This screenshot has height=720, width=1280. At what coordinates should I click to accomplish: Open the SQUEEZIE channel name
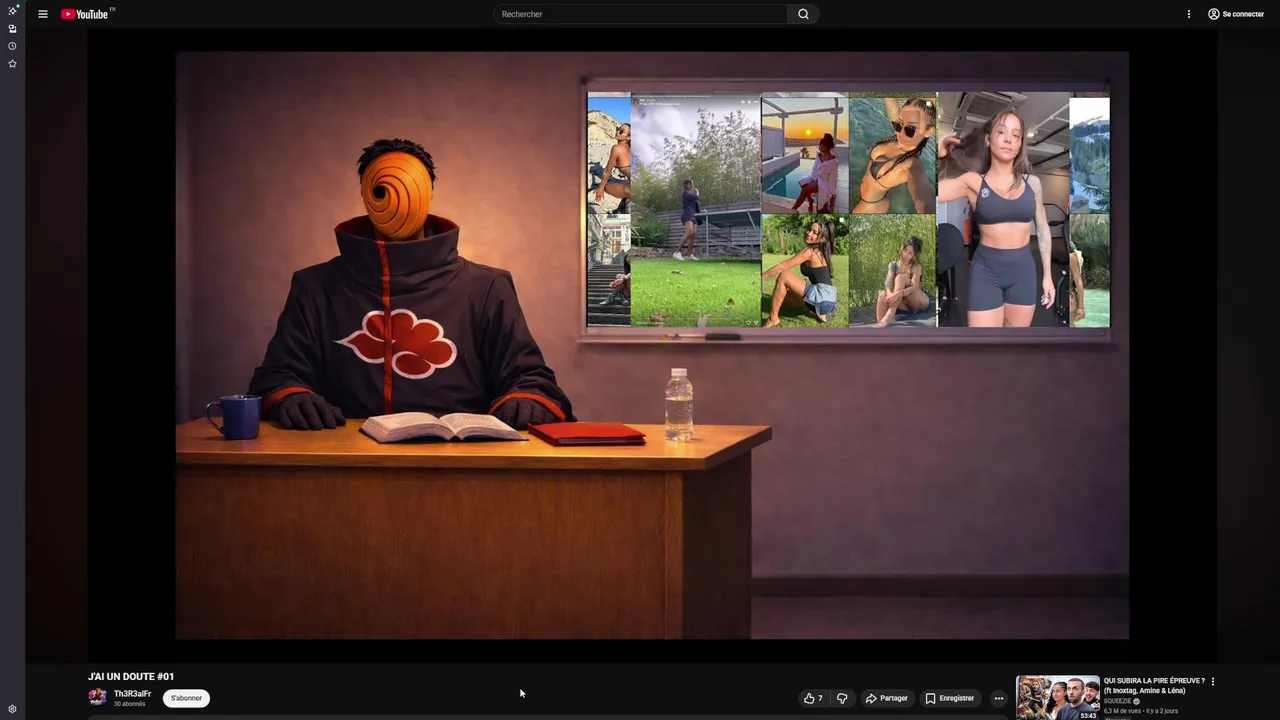click(x=1118, y=701)
